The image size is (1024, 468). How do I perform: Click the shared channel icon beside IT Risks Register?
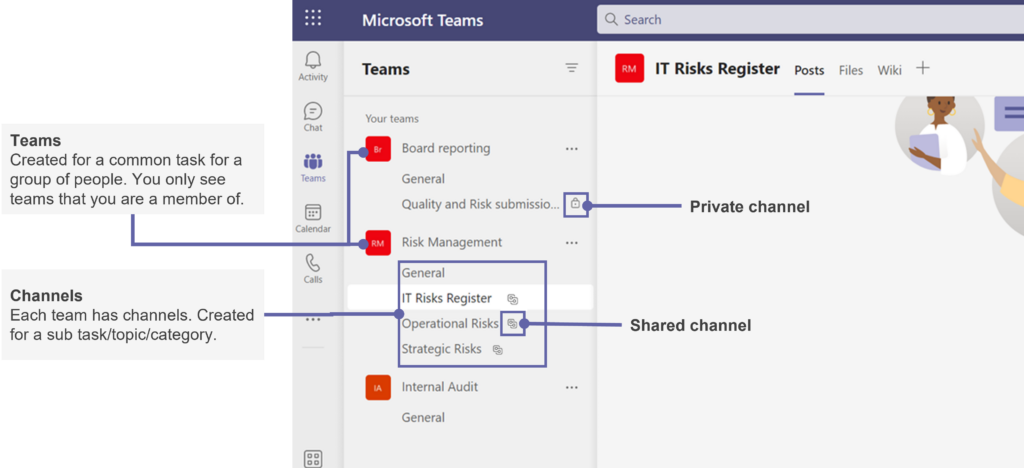[513, 299]
